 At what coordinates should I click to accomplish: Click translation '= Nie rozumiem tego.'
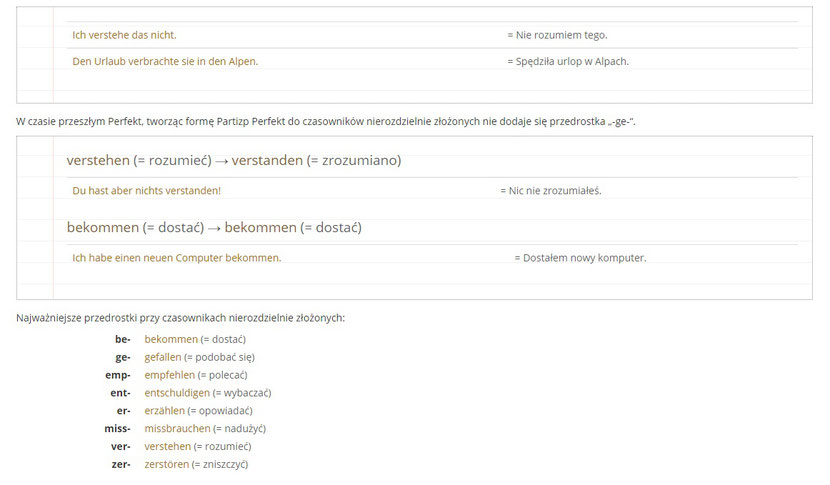pyautogui.click(x=557, y=35)
